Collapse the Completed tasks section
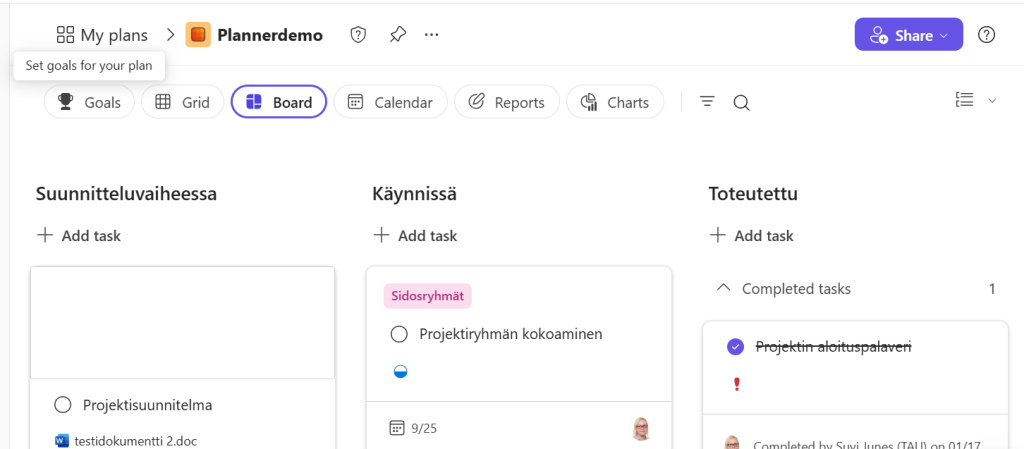This screenshot has width=1024, height=449. [724, 288]
